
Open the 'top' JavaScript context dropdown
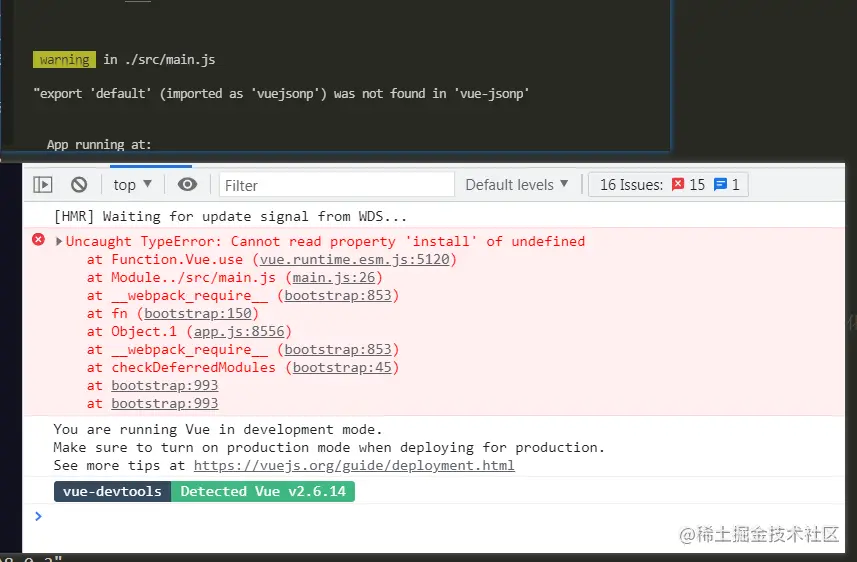132,185
